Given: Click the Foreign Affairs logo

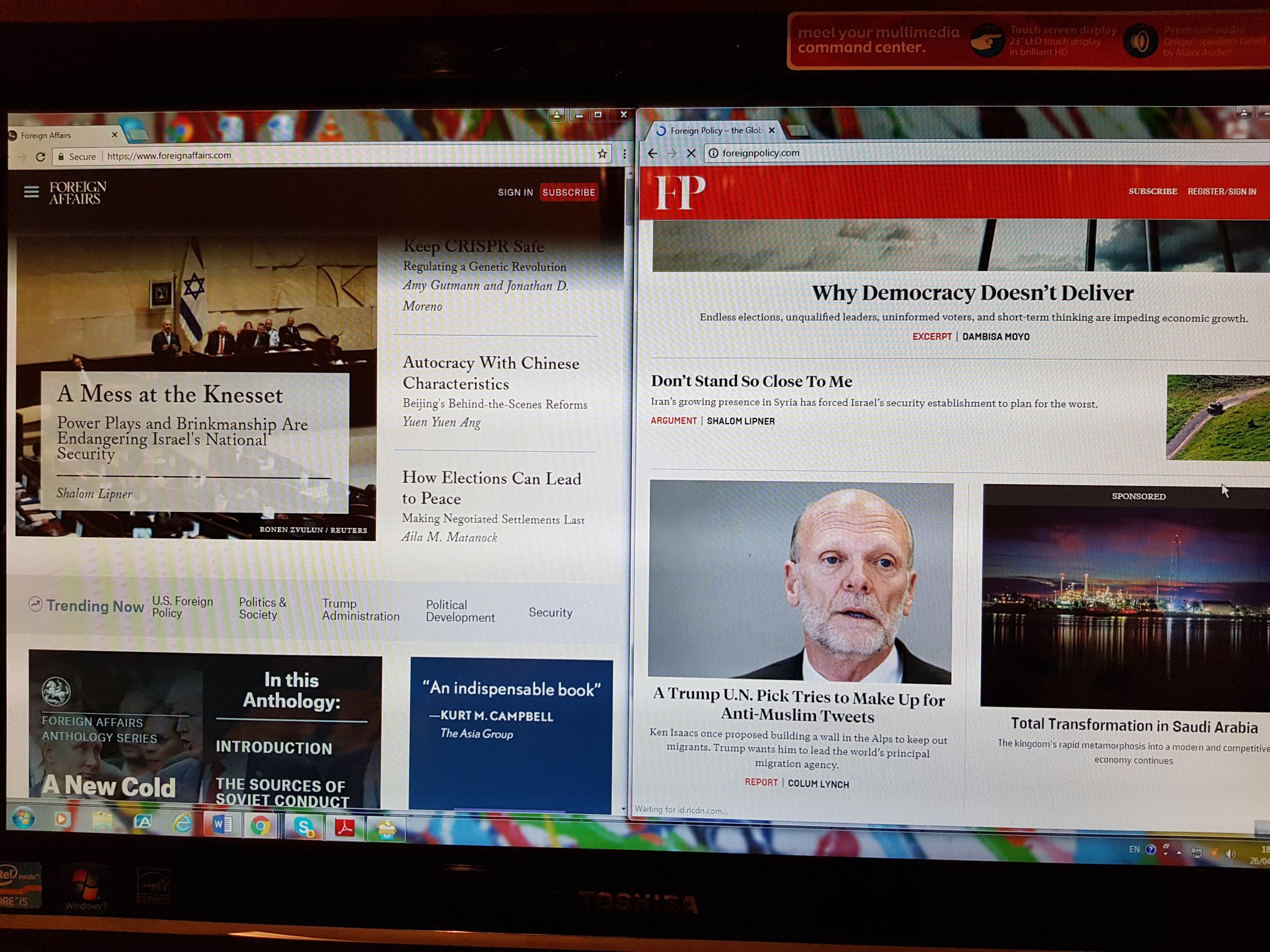Looking at the screenshot, I should 78,193.
